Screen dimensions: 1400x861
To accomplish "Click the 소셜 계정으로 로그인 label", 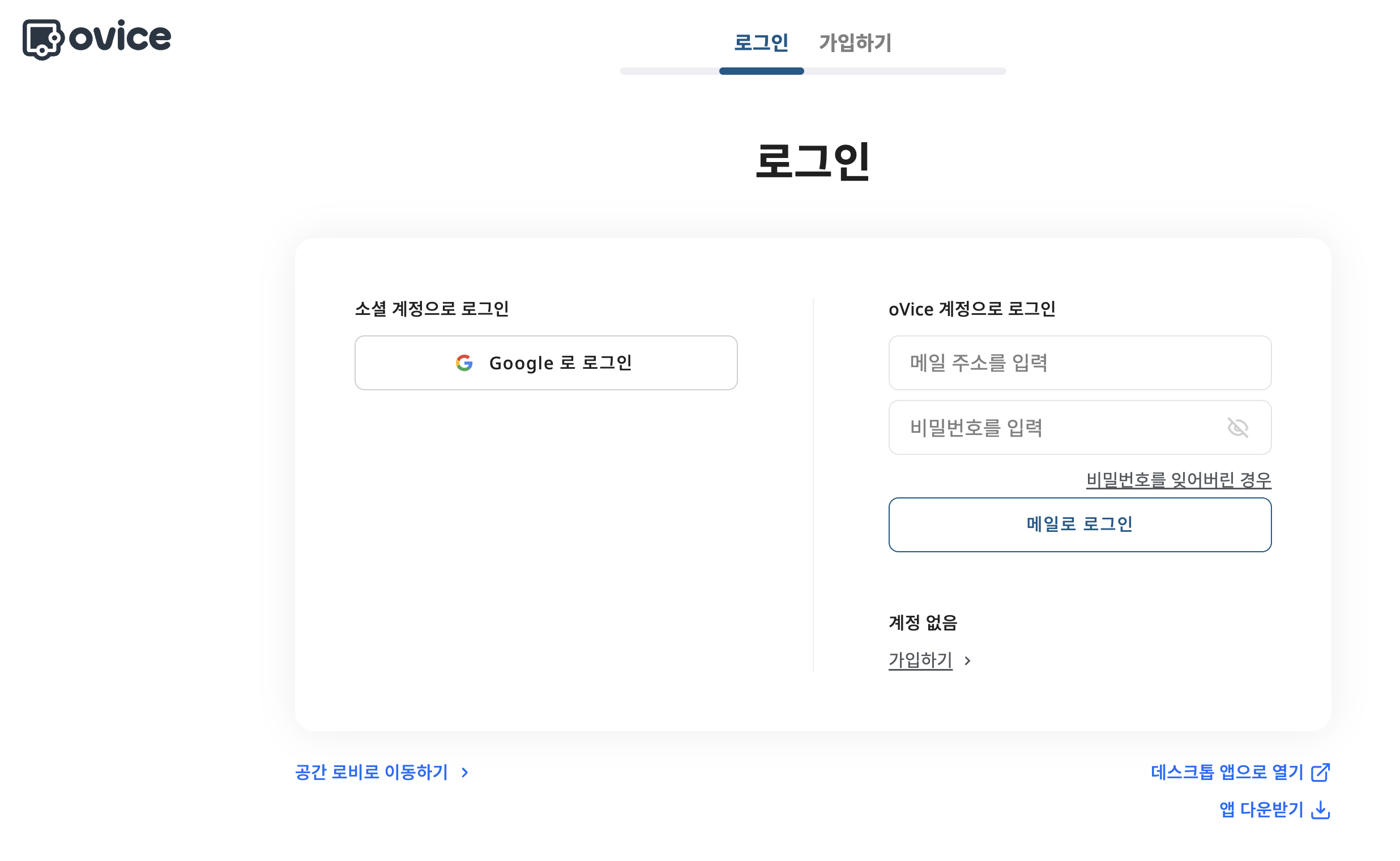I will tap(432, 309).
